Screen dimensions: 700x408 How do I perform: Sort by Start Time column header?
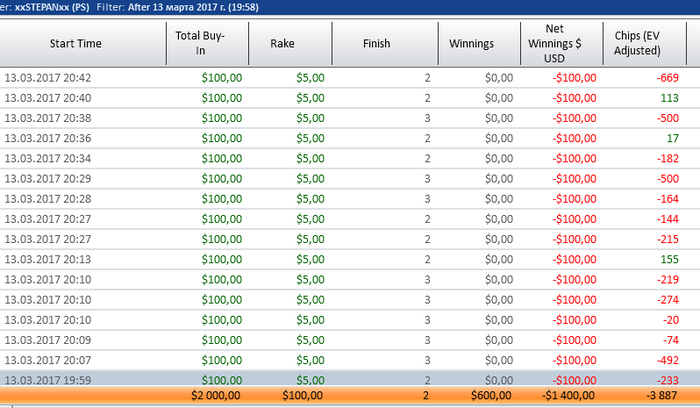[83, 44]
